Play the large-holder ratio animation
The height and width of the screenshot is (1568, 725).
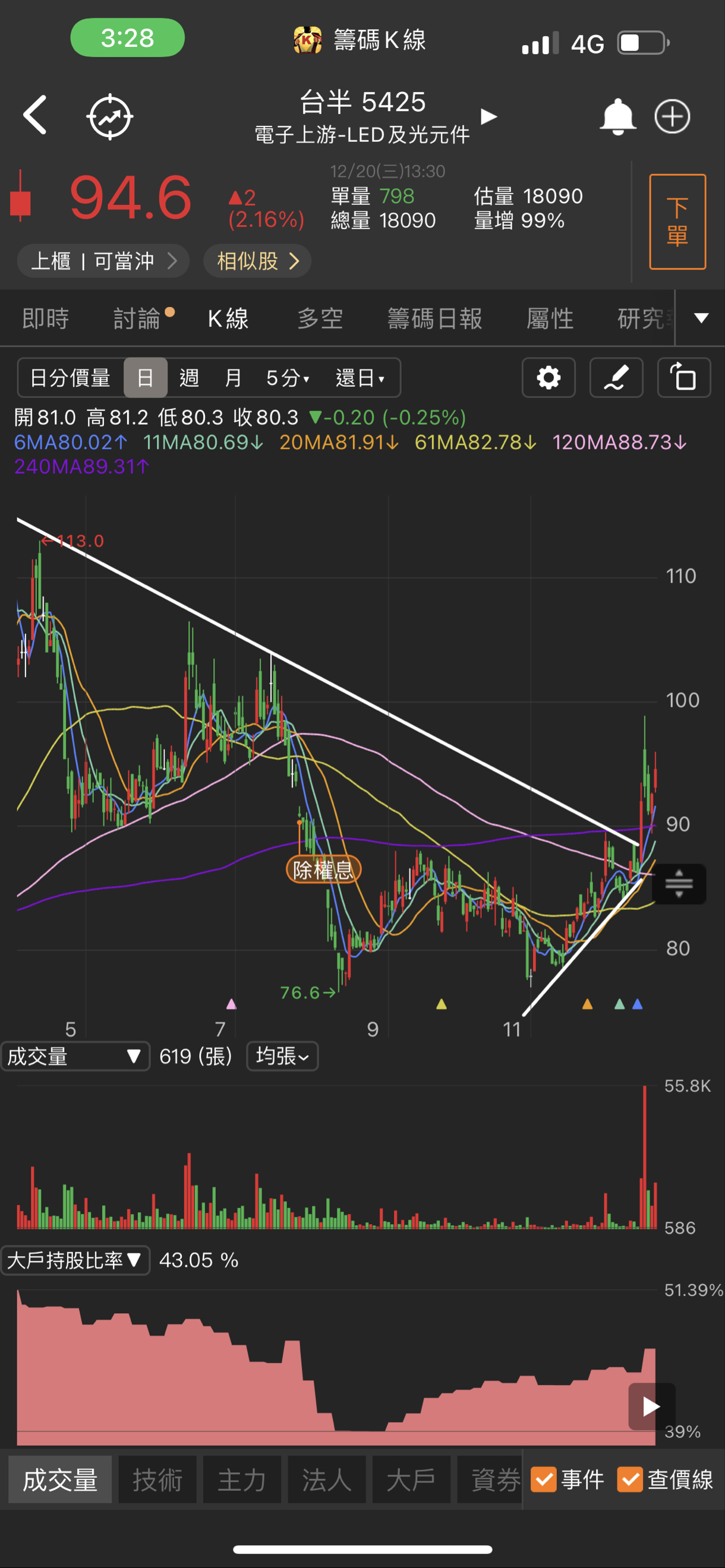click(x=651, y=1406)
